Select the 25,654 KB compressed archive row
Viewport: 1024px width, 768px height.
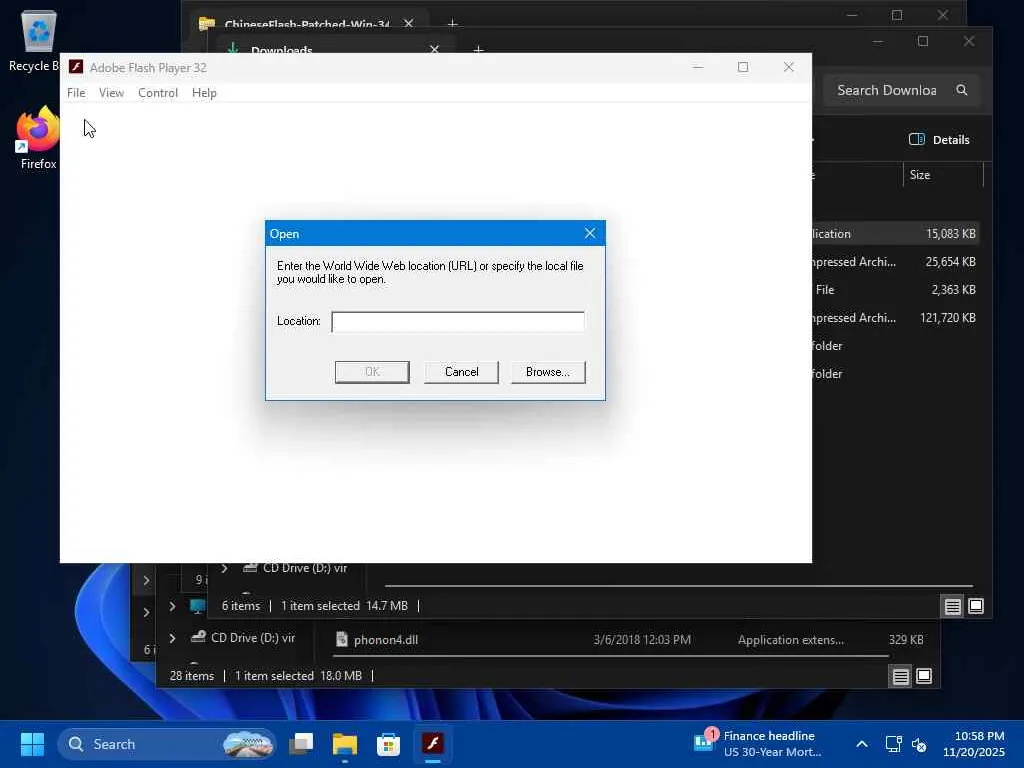pyautogui.click(x=895, y=262)
